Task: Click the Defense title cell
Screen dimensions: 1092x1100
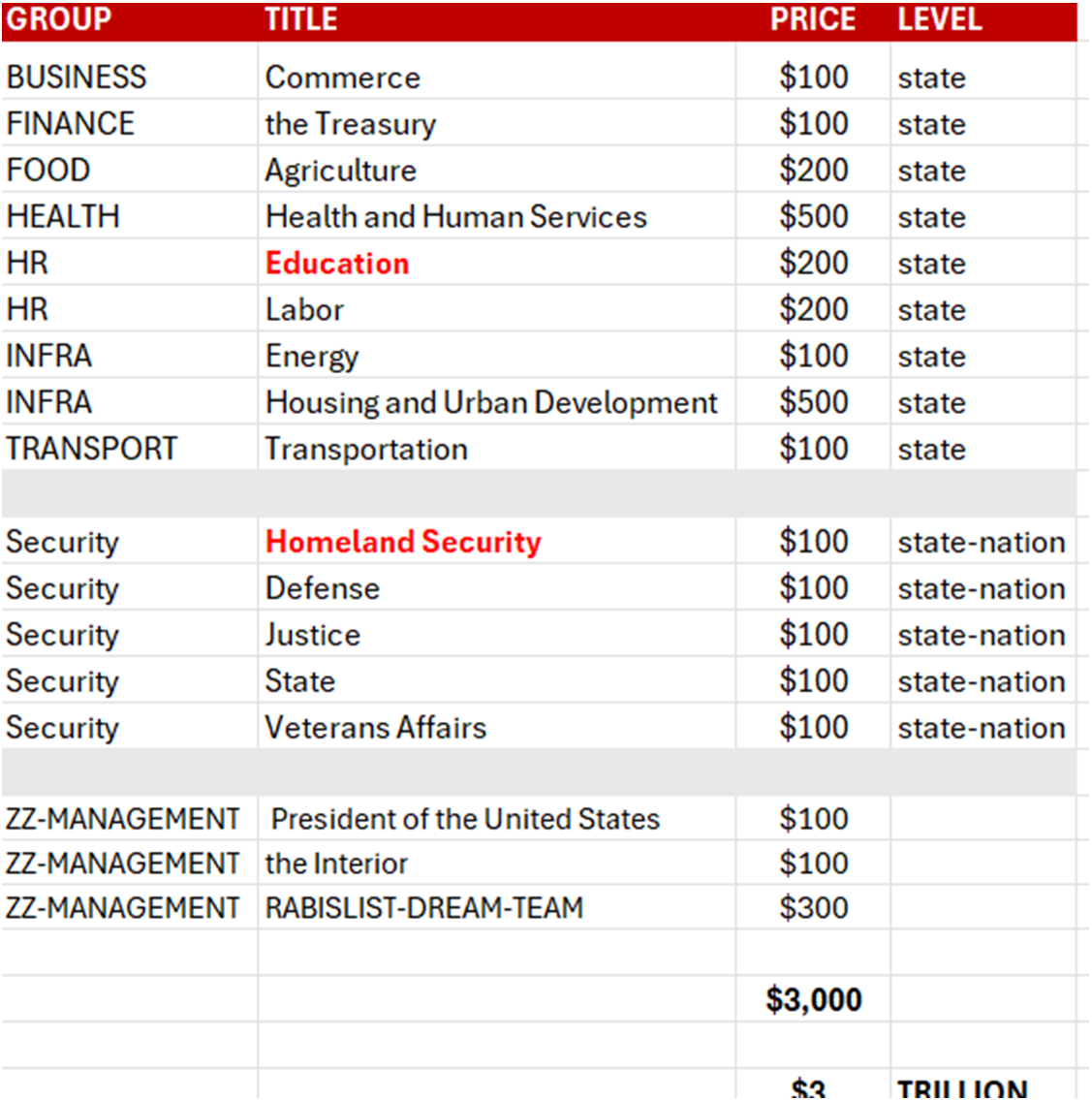Action: point(323,588)
